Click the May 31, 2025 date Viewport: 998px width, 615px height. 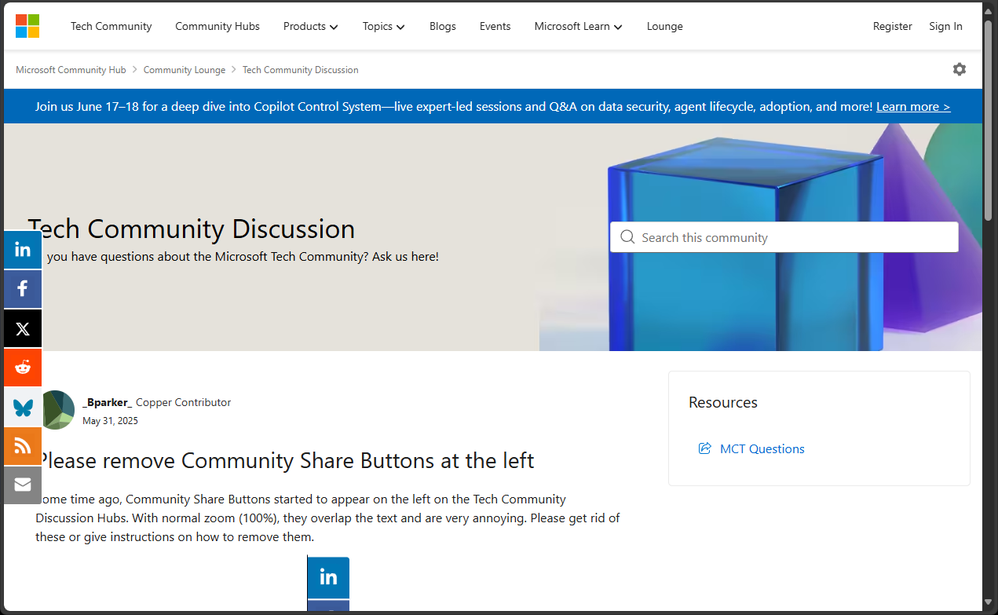[110, 420]
